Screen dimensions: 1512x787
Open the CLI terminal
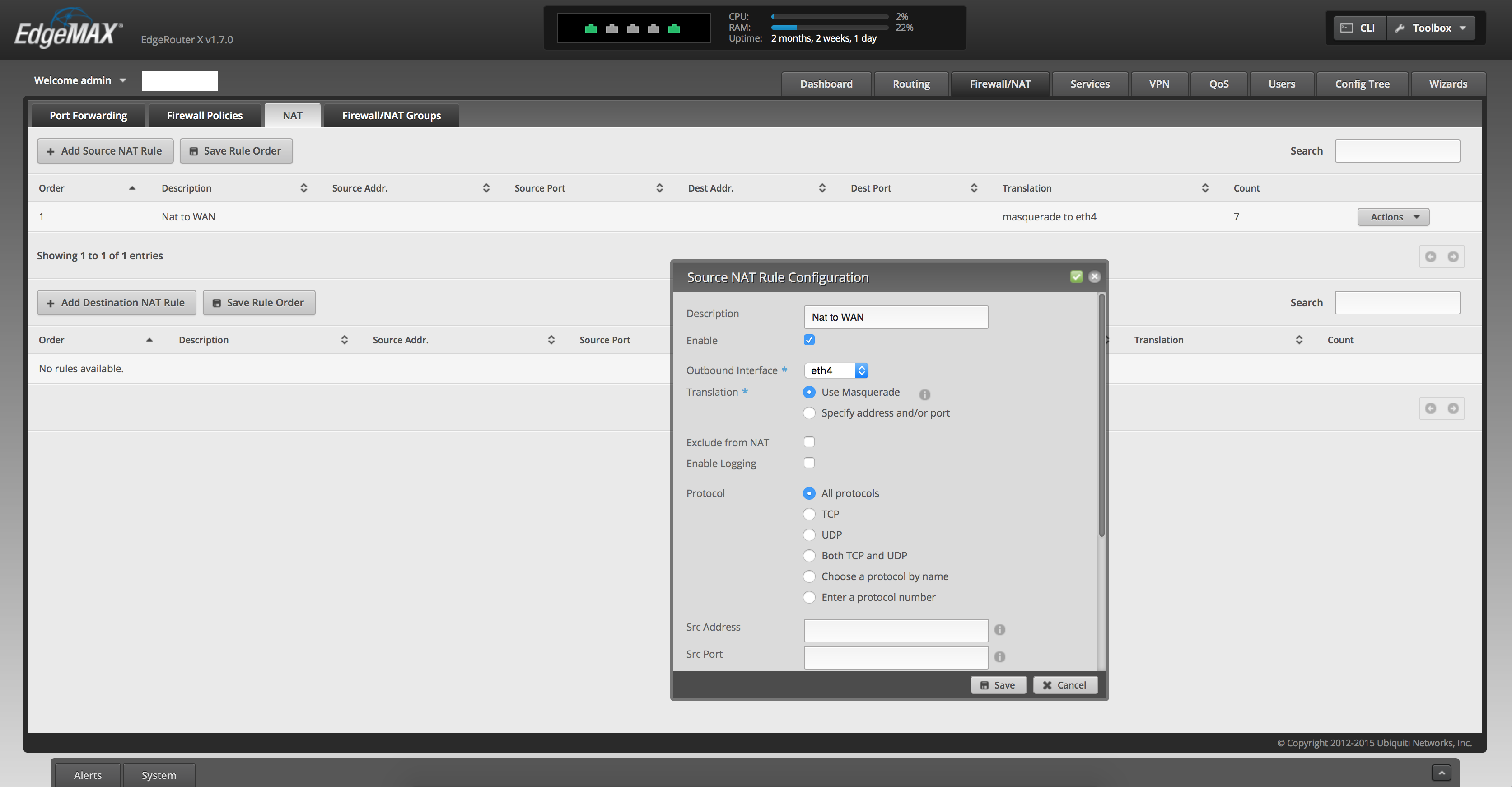(1359, 28)
